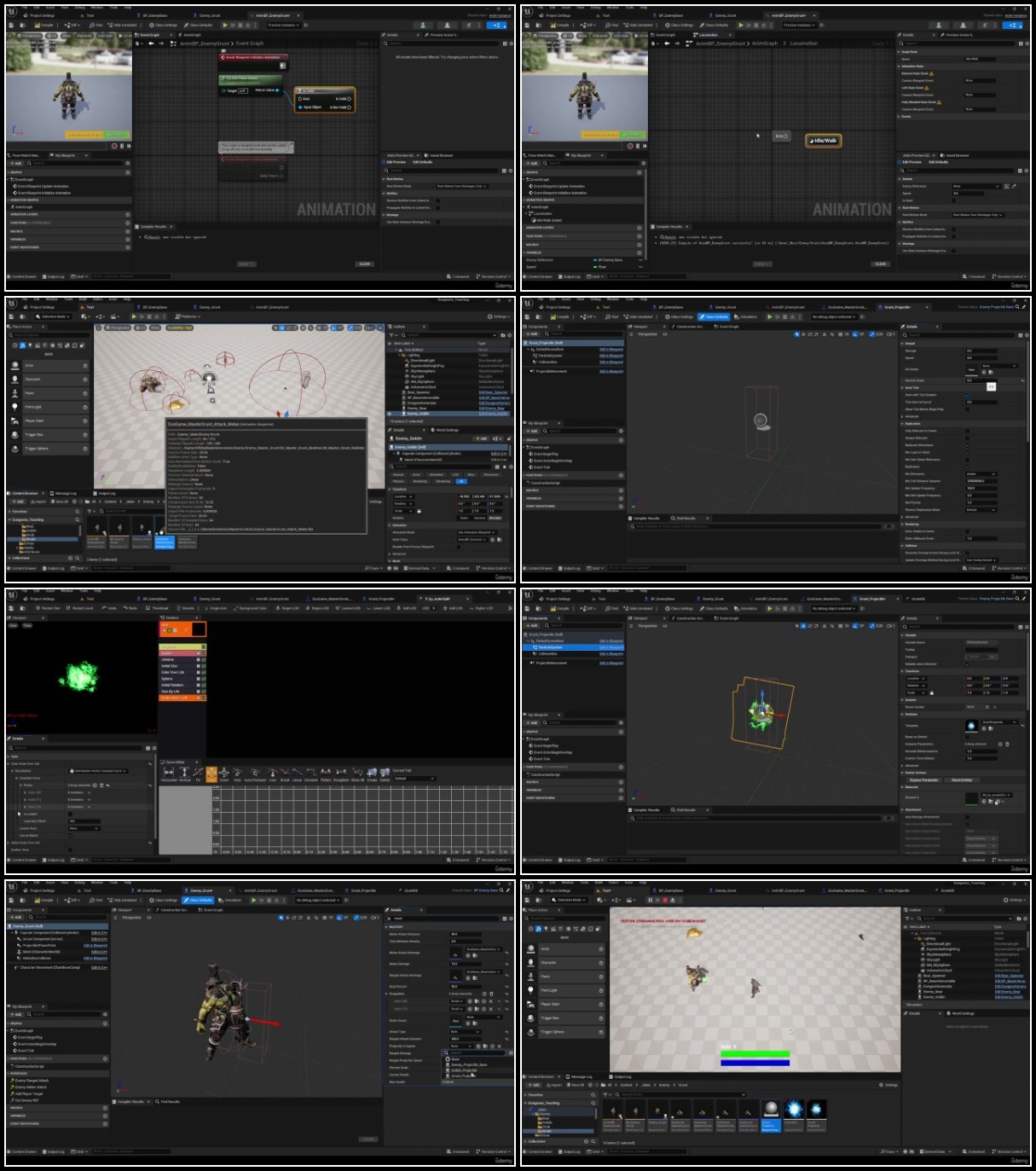This screenshot has height=1171, width=1036.
Task: Click Restart Sim in the Cascade toolbar
Action: pos(48,608)
